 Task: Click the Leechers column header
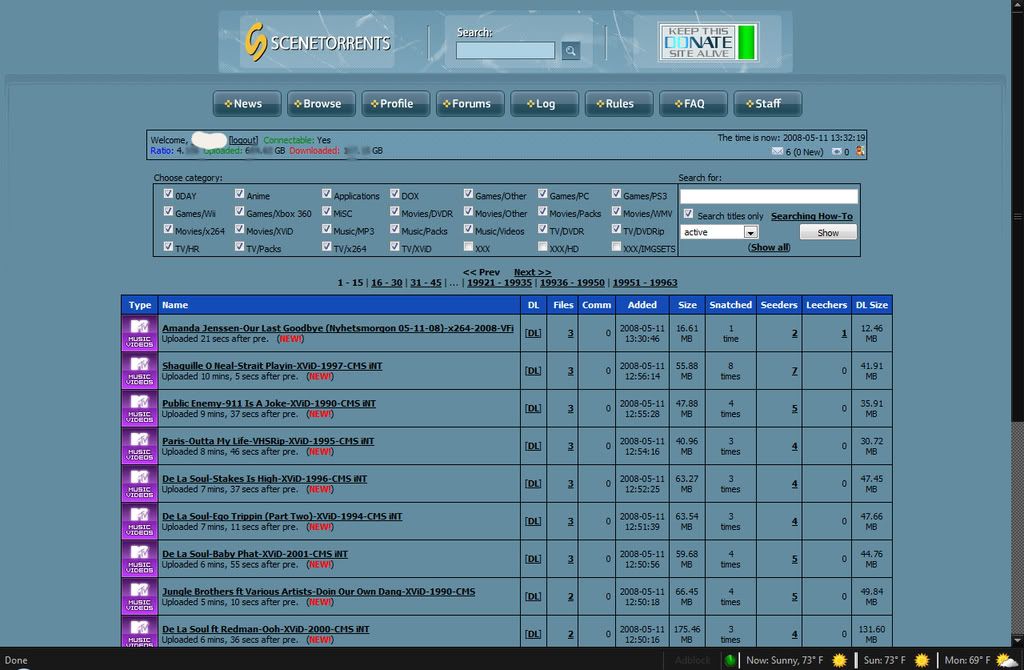(x=826, y=305)
